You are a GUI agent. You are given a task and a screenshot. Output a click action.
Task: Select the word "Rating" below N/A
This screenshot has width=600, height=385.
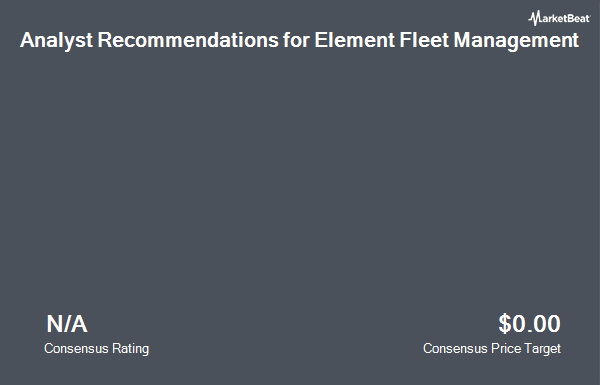tap(130, 349)
